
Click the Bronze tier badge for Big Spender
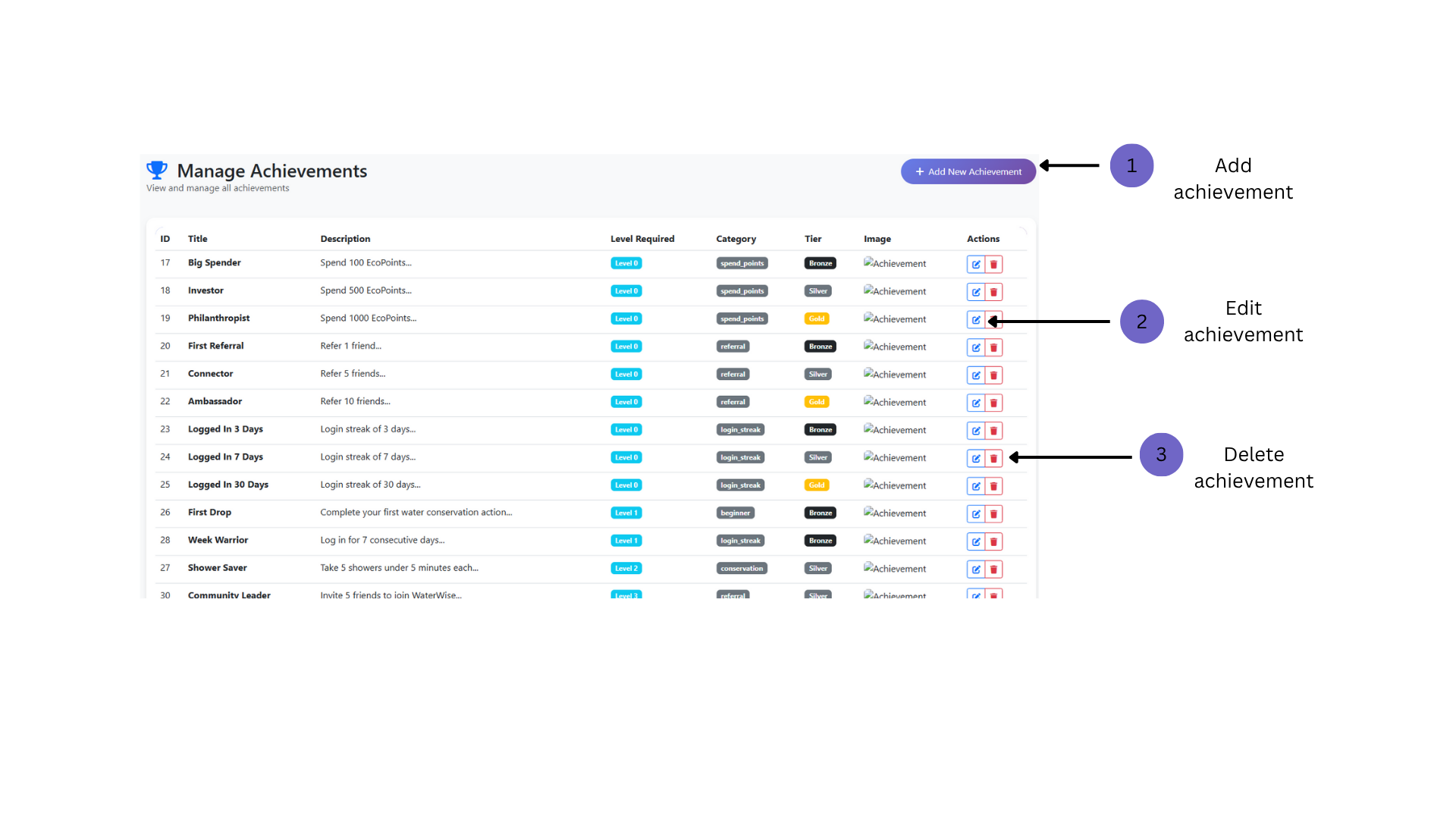(x=821, y=263)
